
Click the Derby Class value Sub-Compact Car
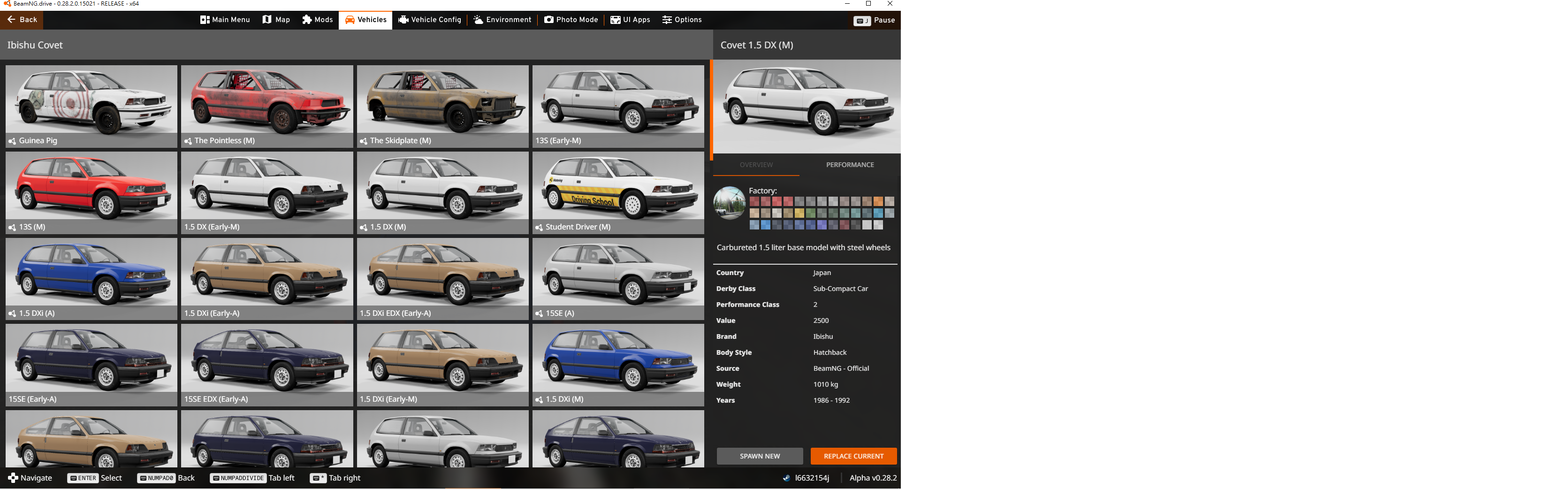coord(841,289)
